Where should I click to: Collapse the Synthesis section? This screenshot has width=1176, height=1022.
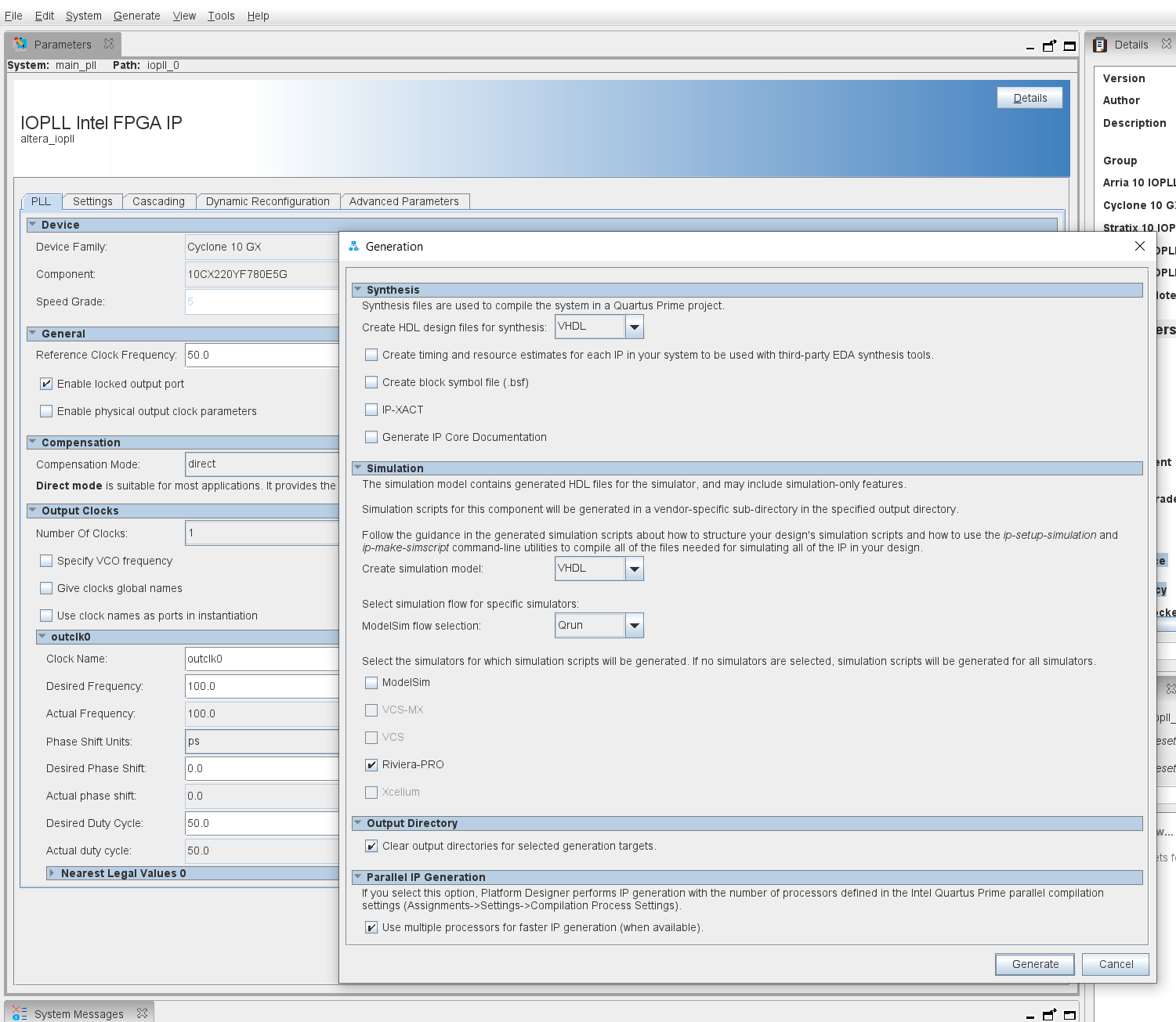[358, 290]
